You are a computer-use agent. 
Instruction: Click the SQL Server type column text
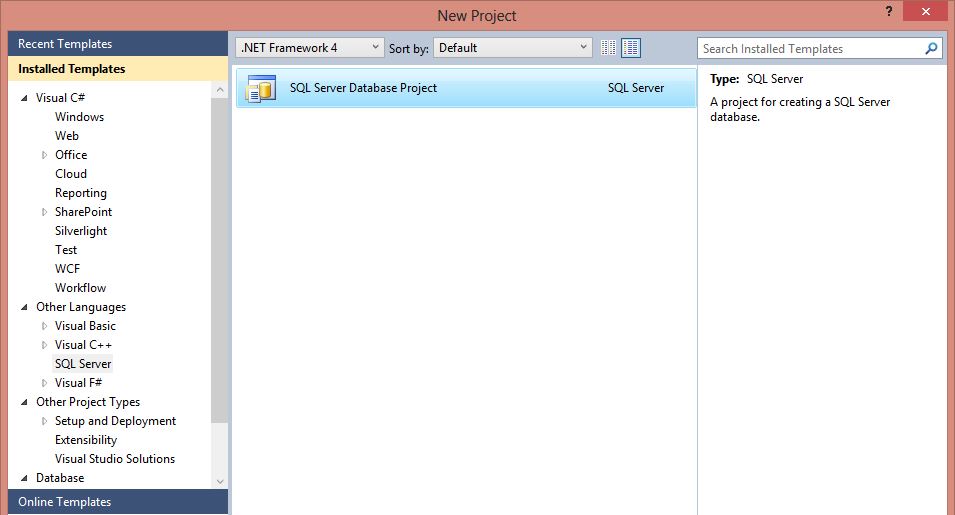point(636,88)
